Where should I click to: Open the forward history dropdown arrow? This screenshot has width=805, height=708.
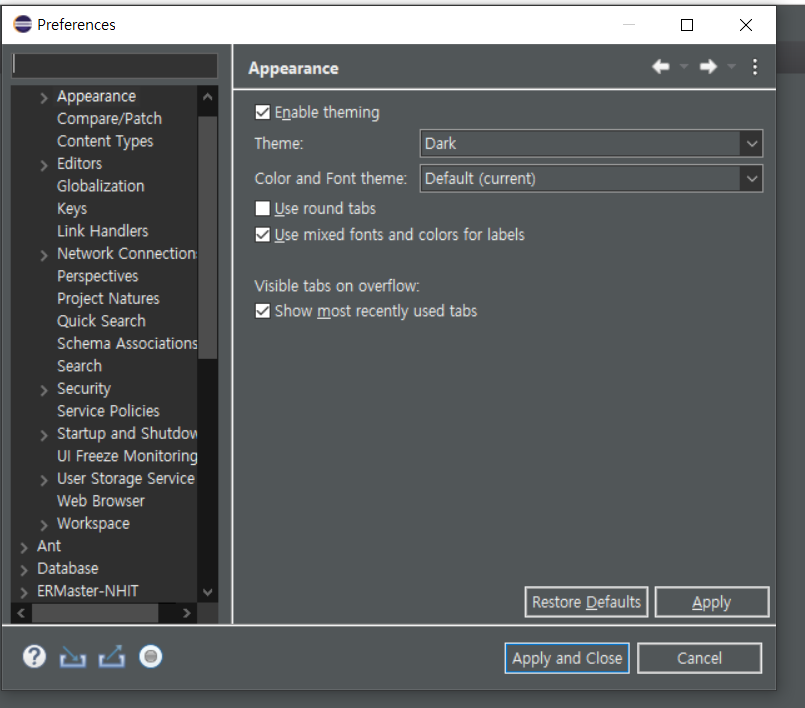point(732,67)
